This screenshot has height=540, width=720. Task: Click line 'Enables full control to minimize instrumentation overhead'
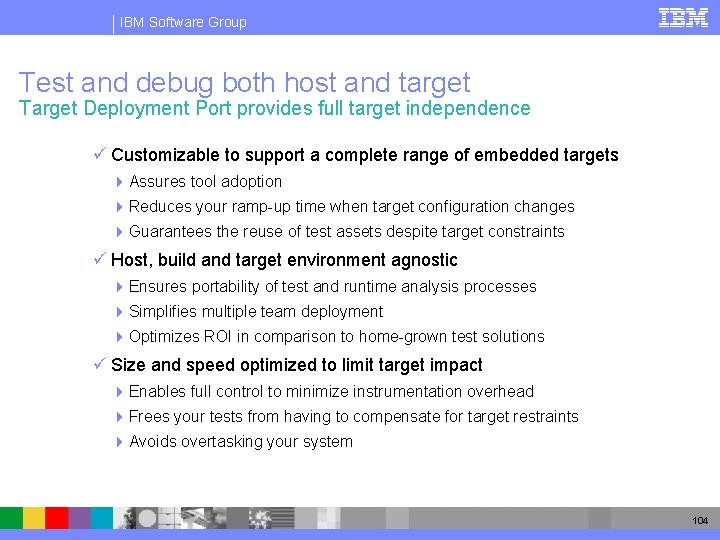click(331, 392)
